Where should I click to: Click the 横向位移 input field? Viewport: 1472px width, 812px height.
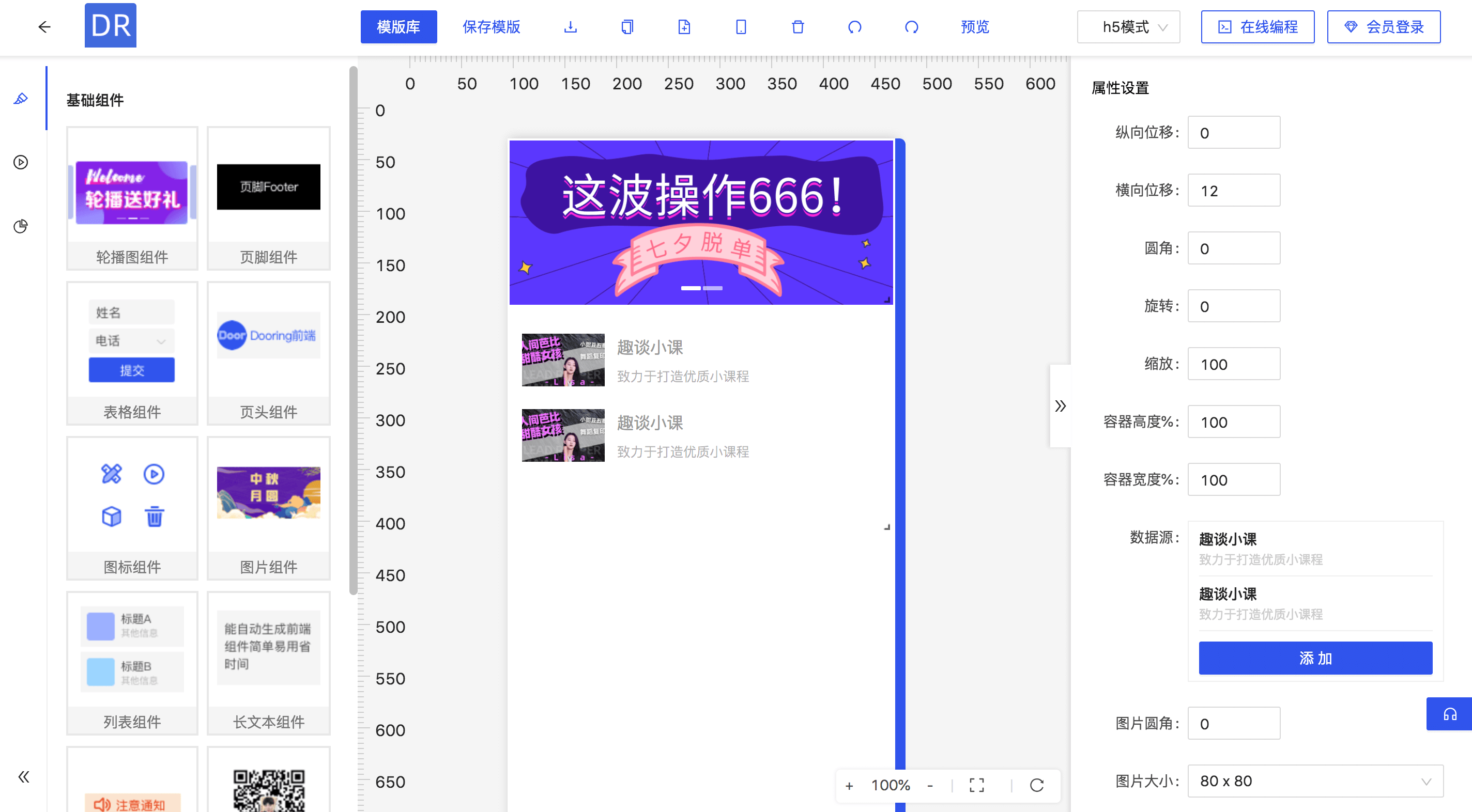[x=1233, y=191]
